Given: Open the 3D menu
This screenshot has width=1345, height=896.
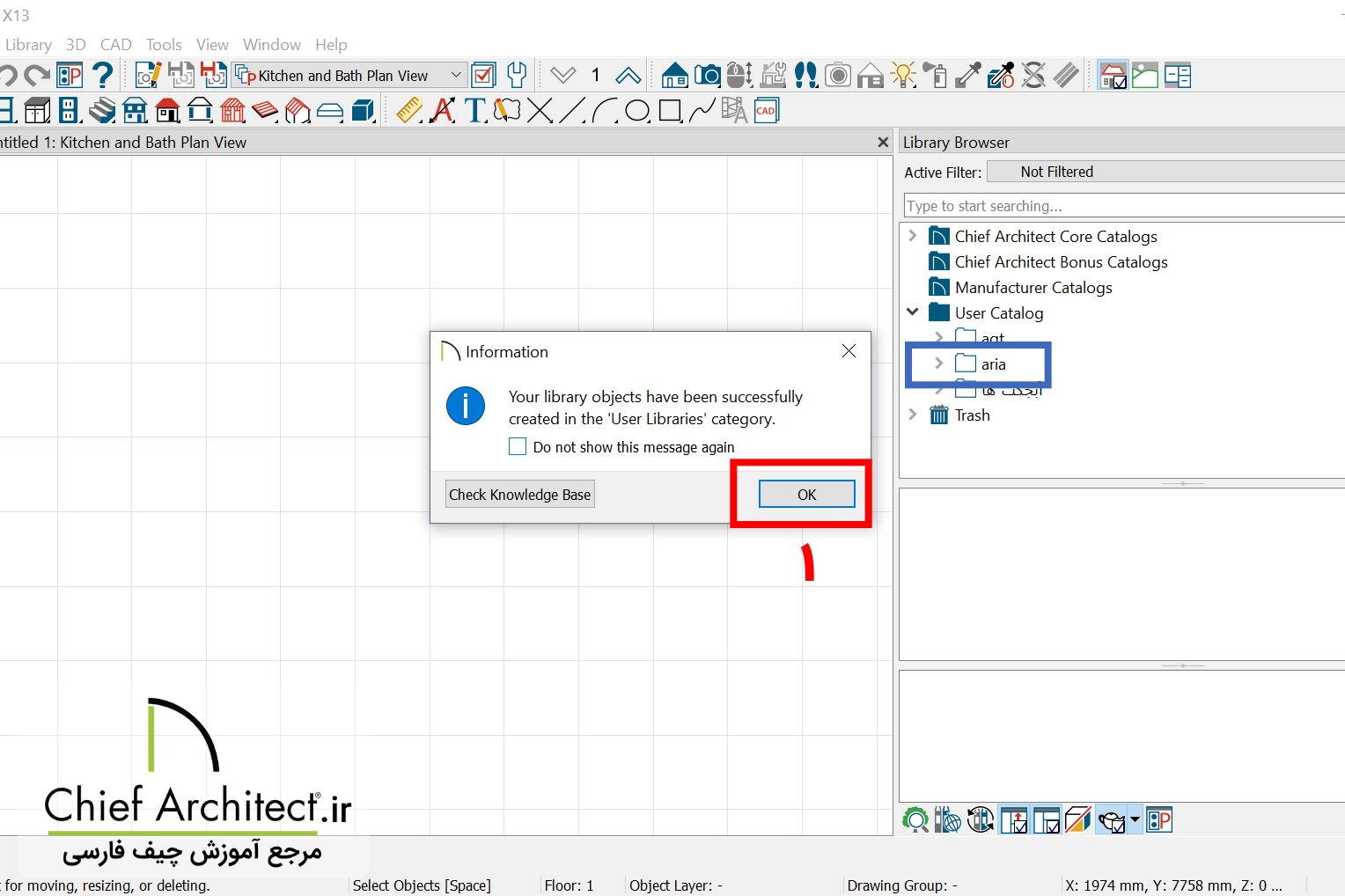Looking at the screenshot, I should coord(75,44).
